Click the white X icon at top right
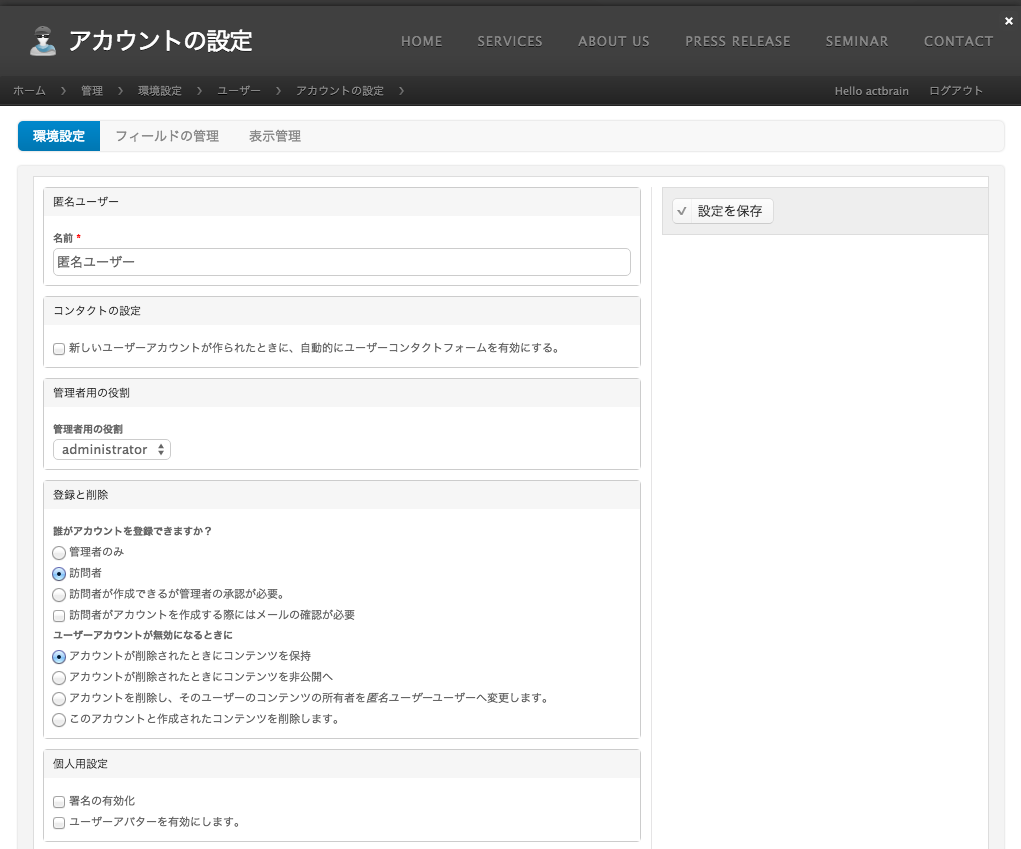The image size is (1021, 849). coord(1009,20)
